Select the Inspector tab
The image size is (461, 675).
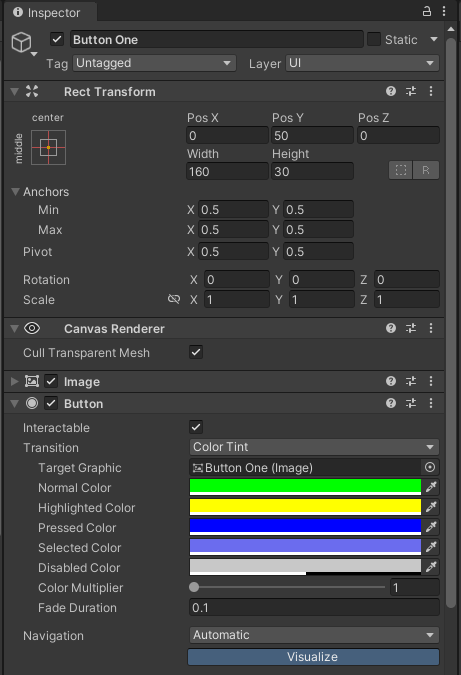coord(47,12)
